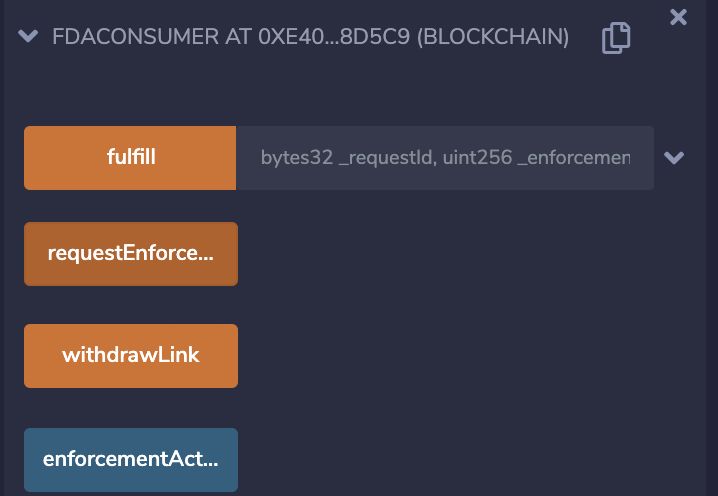Open the expanded fulfill input fields via arrow
This screenshot has height=496, width=718.
coord(674,158)
